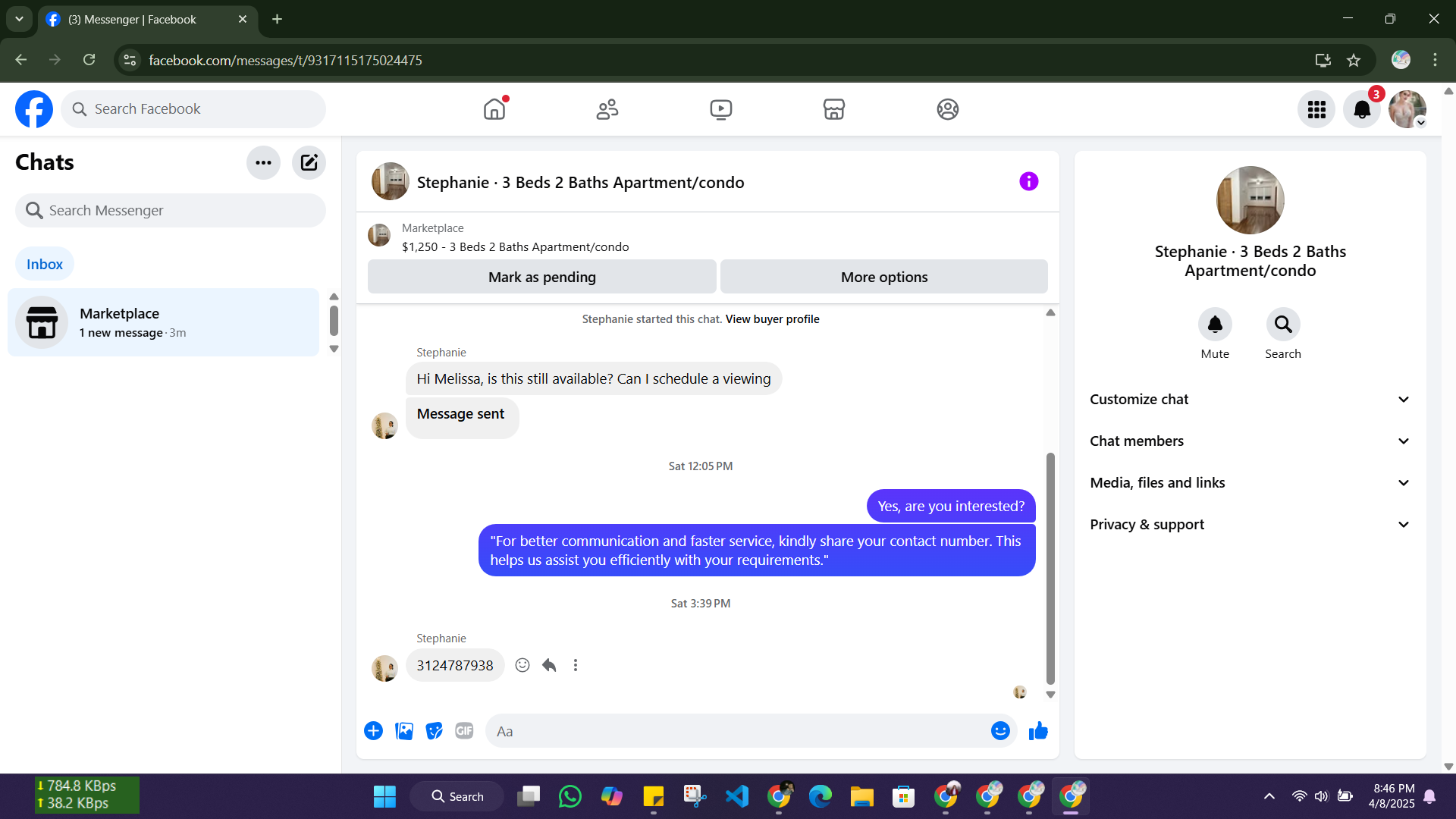Image resolution: width=1456 pixels, height=819 pixels.
Task: Select the Inbox tab
Action: coord(45,264)
